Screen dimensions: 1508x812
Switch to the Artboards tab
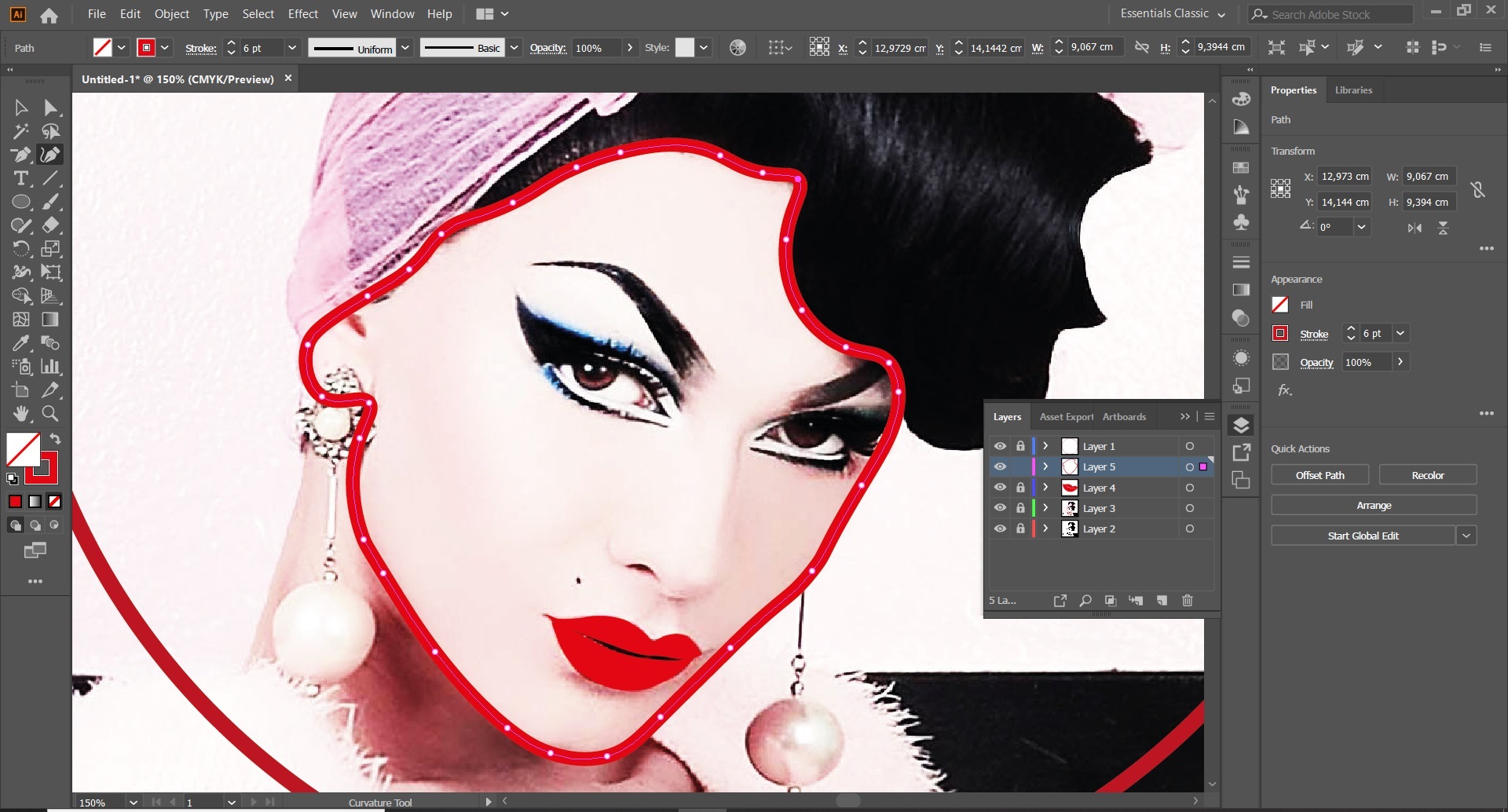(x=1124, y=417)
